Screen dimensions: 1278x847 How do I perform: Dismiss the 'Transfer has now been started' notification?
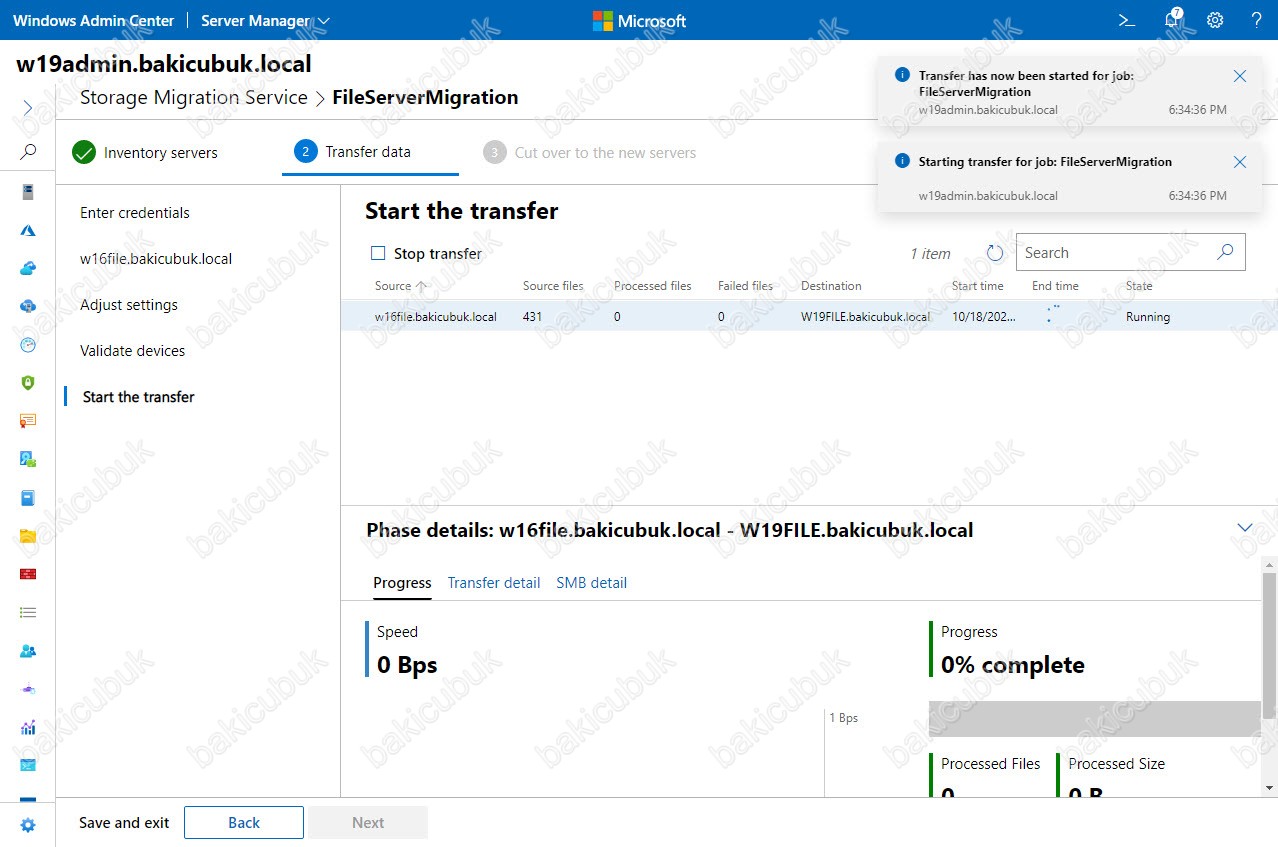pos(1240,76)
